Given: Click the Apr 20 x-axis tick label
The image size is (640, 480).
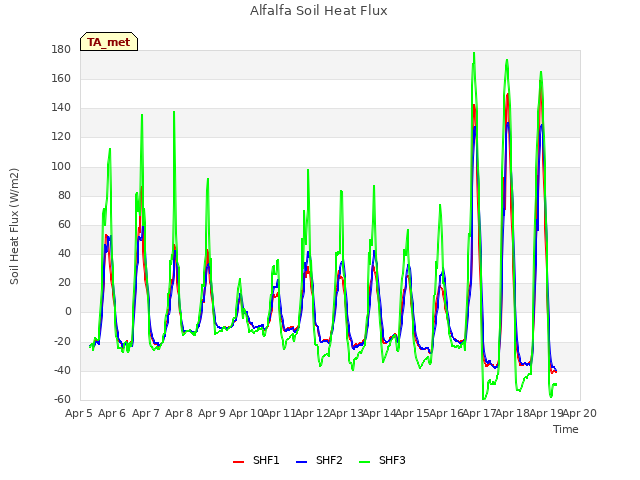Looking at the screenshot, I should pyautogui.click(x=580, y=413).
